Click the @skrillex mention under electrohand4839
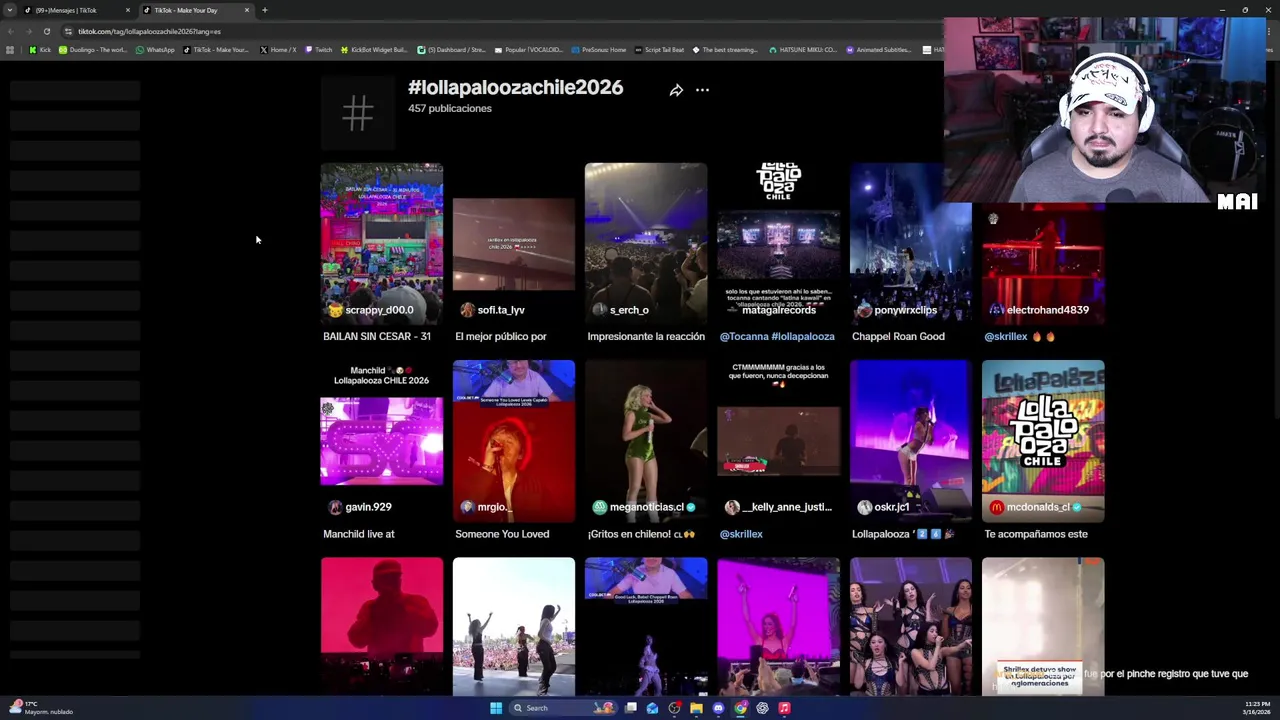Screen dimensions: 1280x720 [x=1006, y=337]
